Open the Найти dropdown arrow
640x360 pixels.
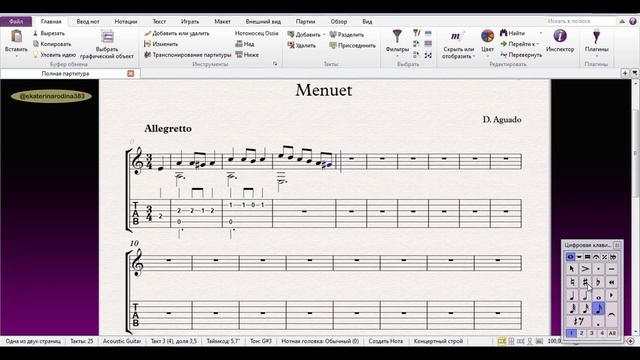coord(541,33)
